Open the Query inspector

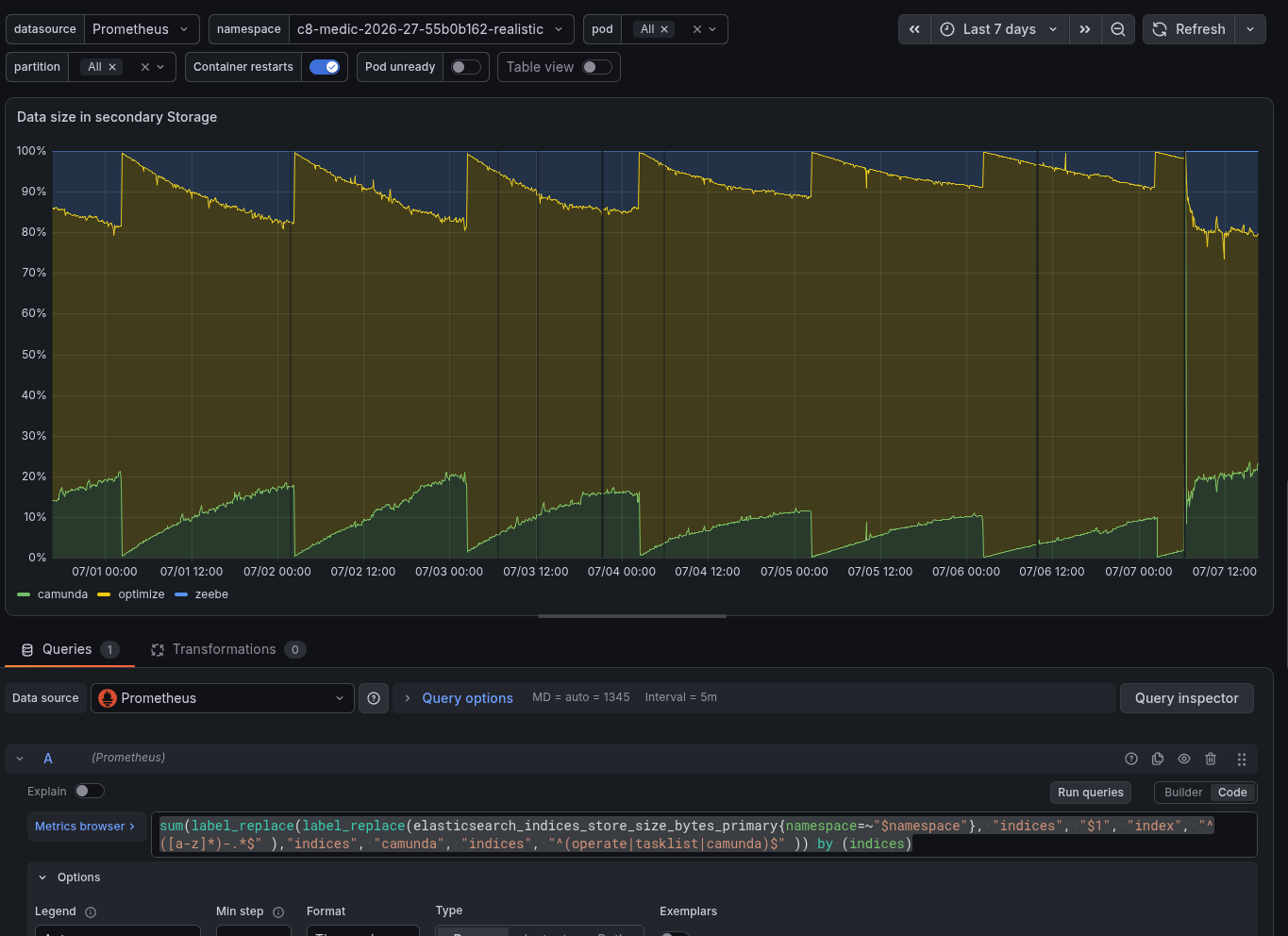(x=1187, y=698)
